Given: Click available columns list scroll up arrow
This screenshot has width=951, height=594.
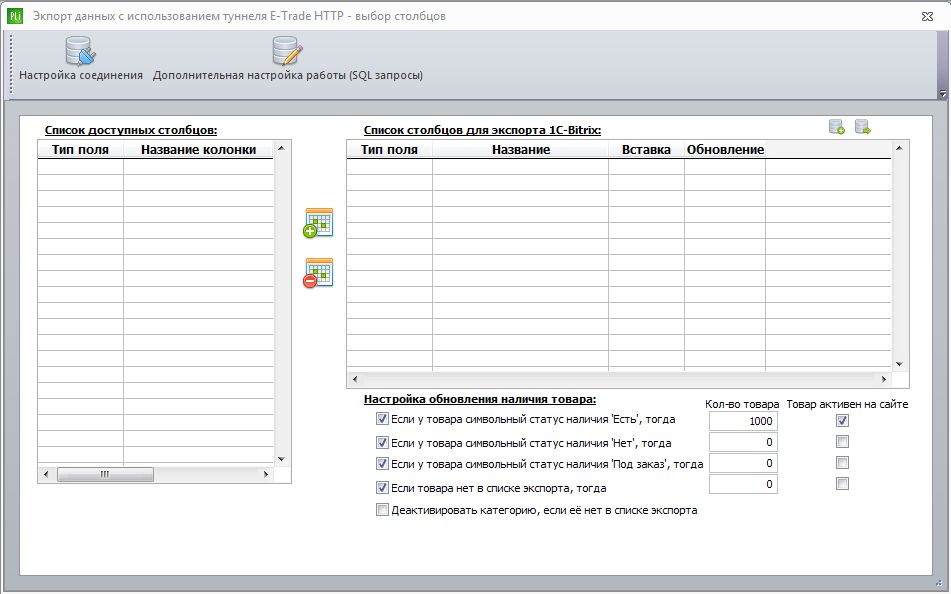Looking at the screenshot, I should pyautogui.click(x=281, y=148).
